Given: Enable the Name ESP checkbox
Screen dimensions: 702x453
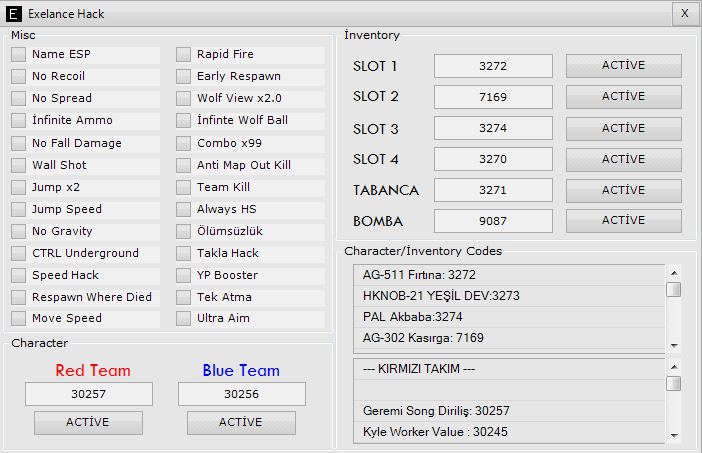Looking at the screenshot, I should 18,54.
